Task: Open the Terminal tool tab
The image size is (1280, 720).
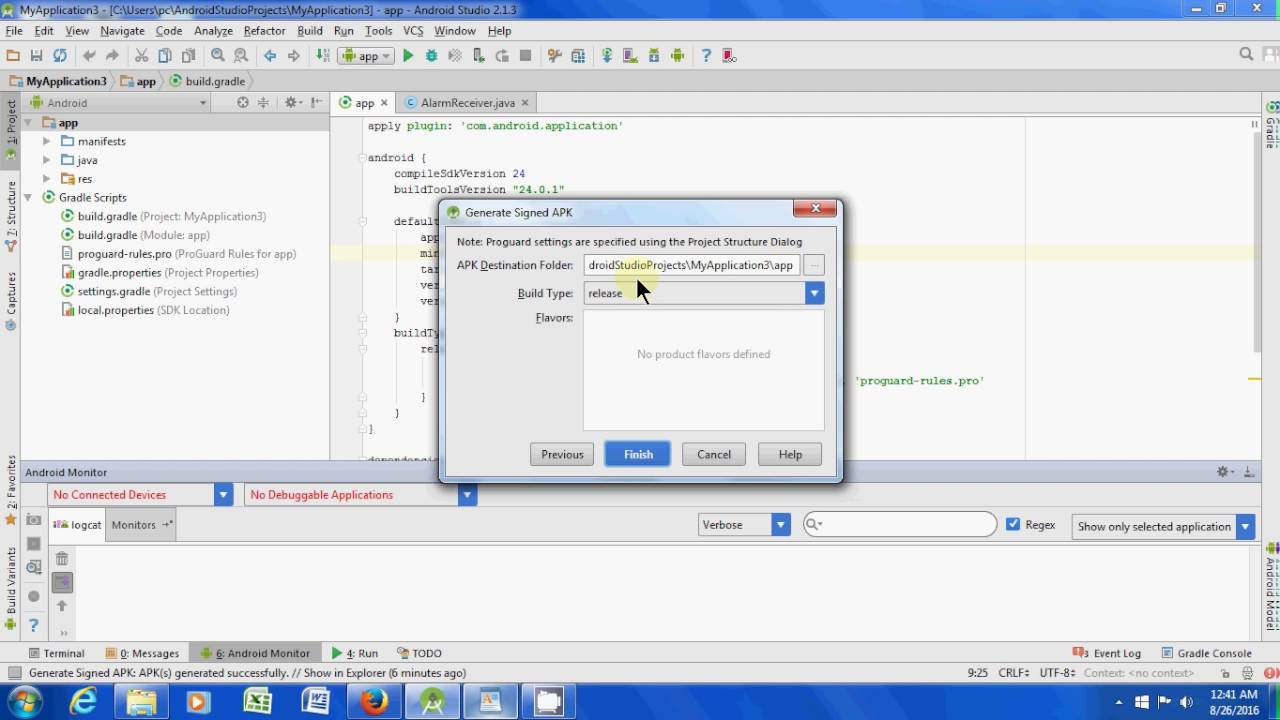Action: [56, 653]
